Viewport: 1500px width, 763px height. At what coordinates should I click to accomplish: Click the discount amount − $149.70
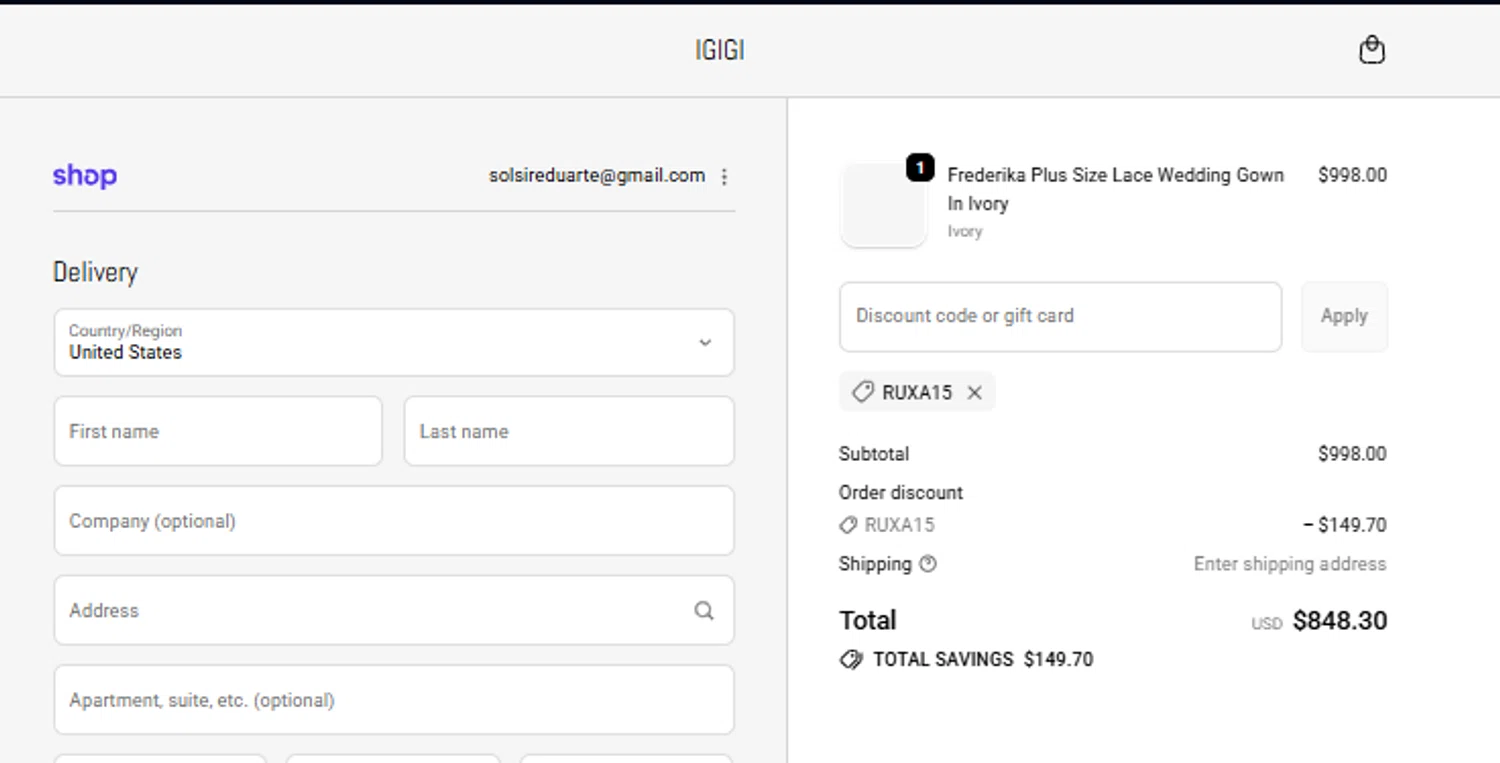pyautogui.click(x=1345, y=525)
